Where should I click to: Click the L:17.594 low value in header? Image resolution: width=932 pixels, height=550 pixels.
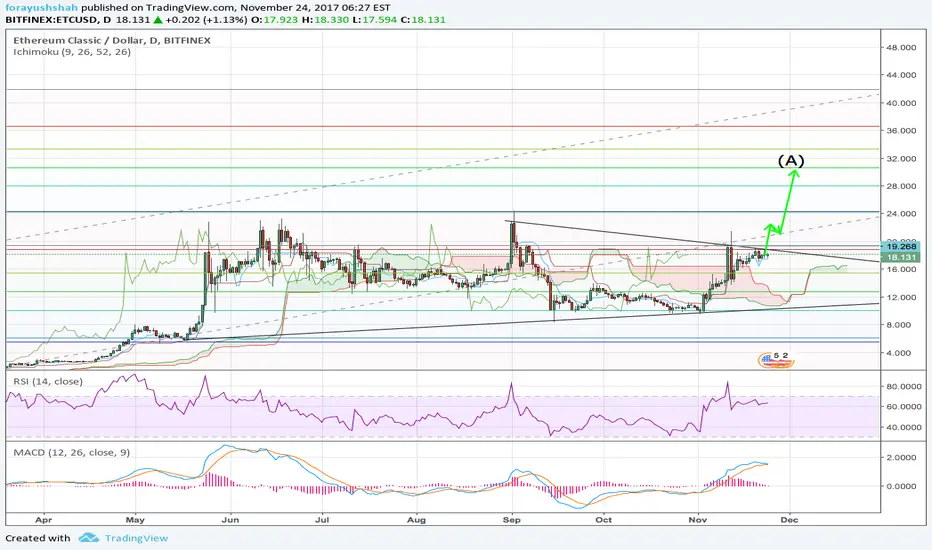(x=375, y=20)
